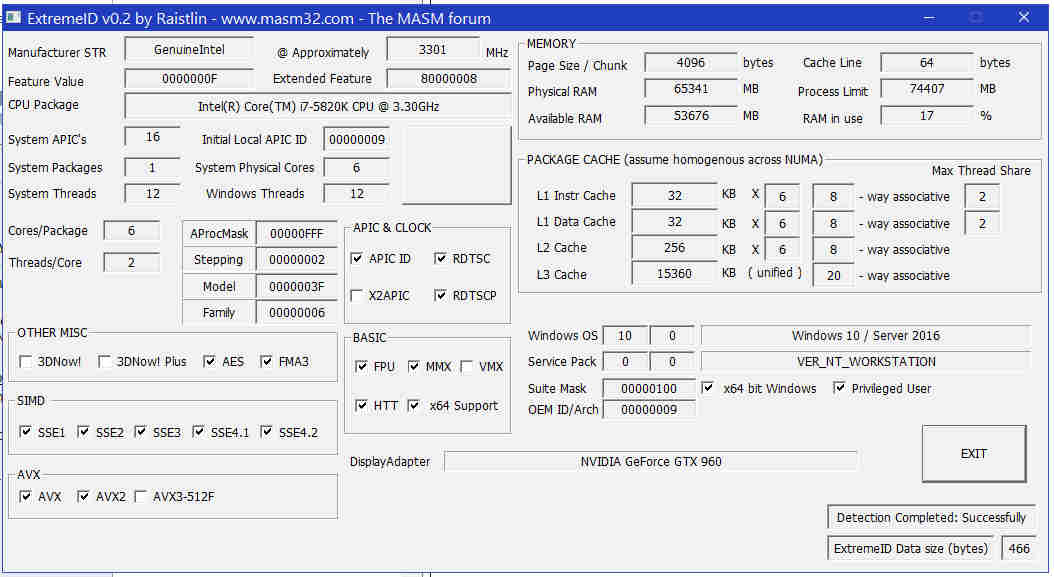Select the CPU Package field with i7-5820K
This screenshot has width=1054, height=577.
[x=318, y=106]
